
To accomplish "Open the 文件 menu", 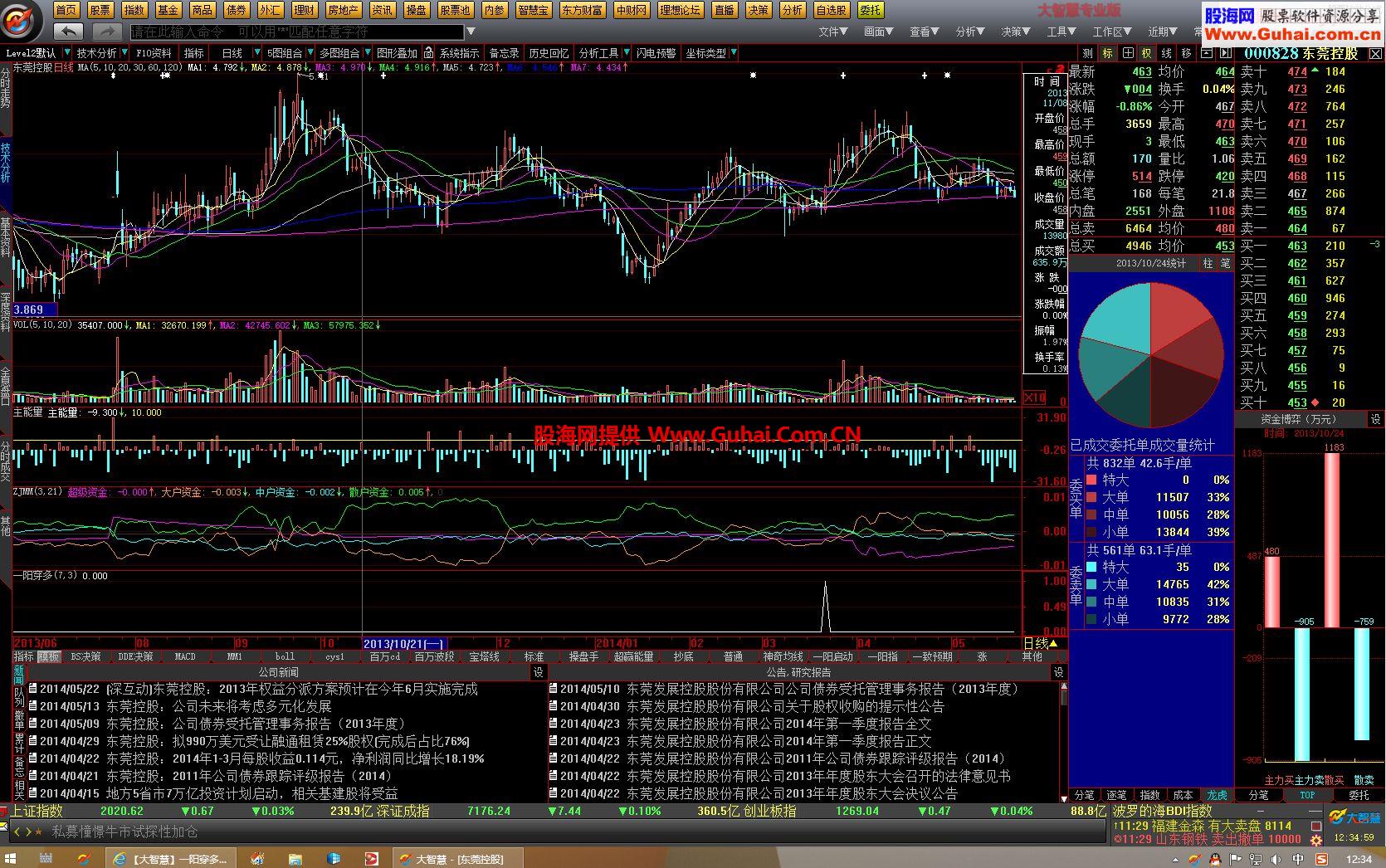I will [x=832, y=32].
